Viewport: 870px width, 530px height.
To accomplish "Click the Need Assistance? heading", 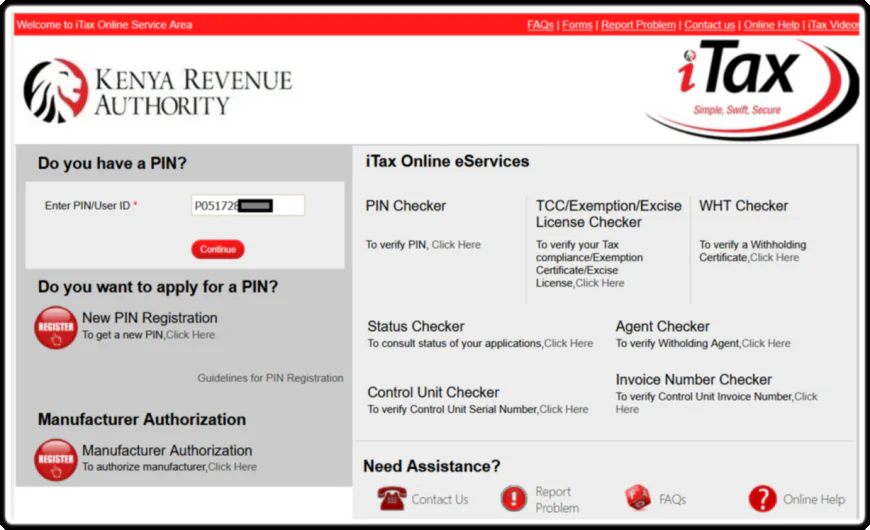I will (x=432, y=466).
